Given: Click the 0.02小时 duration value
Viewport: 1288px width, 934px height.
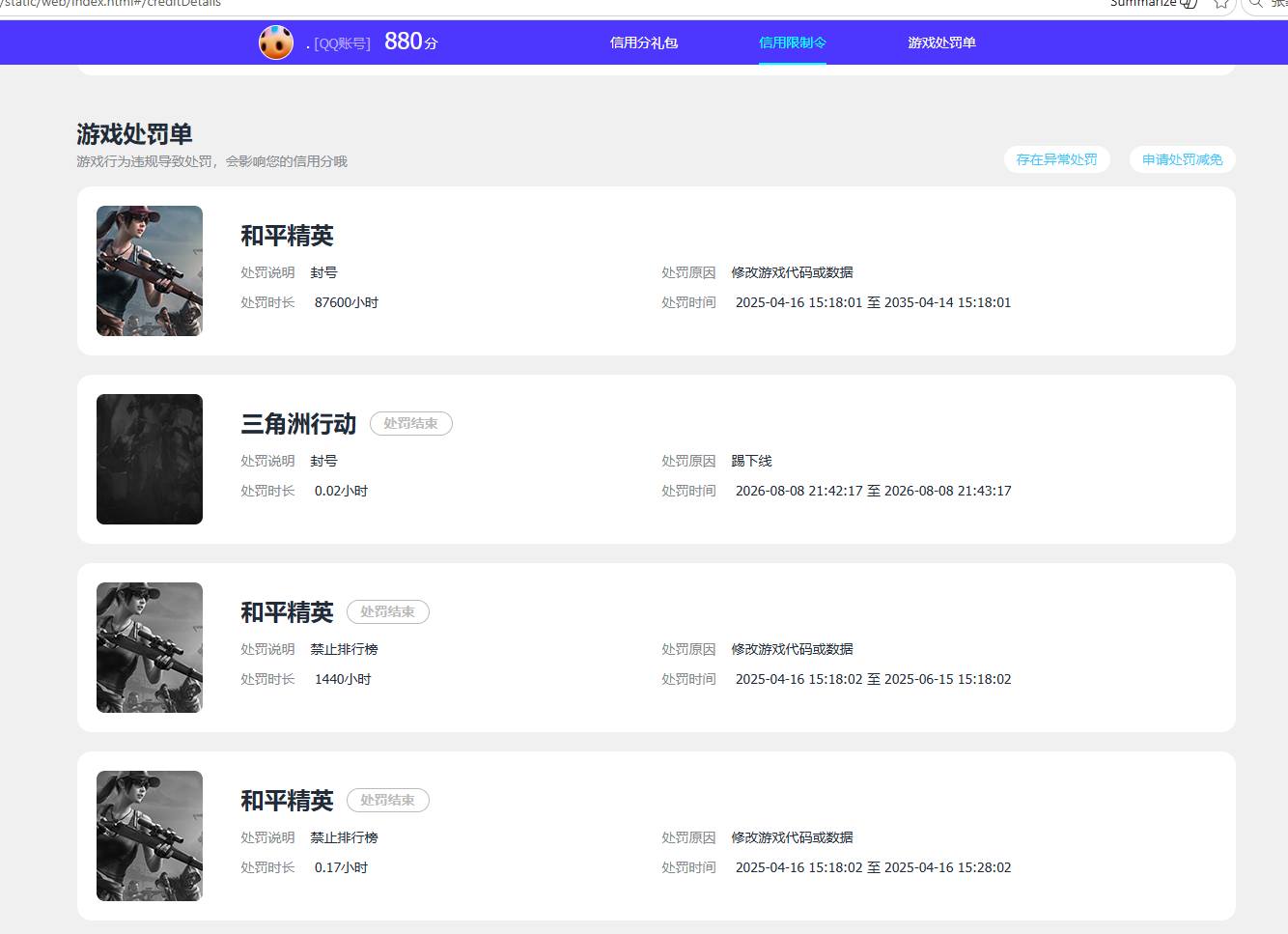Looking at the screenshot, I should [341, 491].
